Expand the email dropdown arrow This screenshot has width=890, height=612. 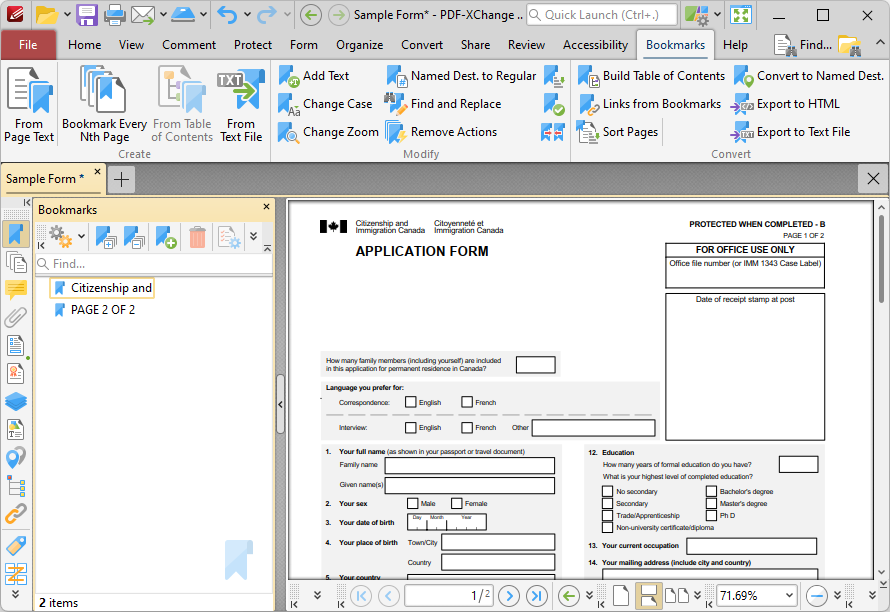[163, 15]
